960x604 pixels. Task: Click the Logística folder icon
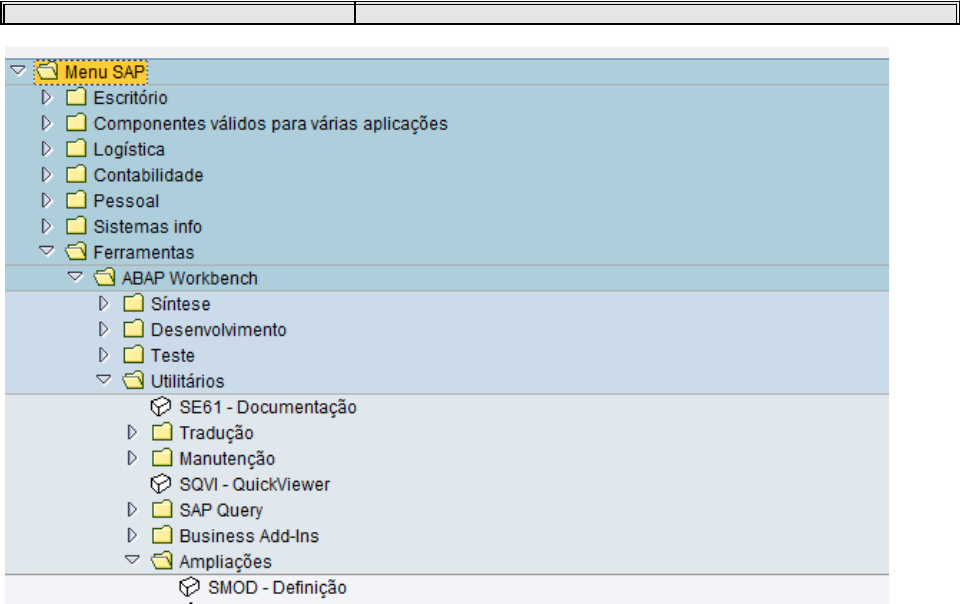(76, 150)
